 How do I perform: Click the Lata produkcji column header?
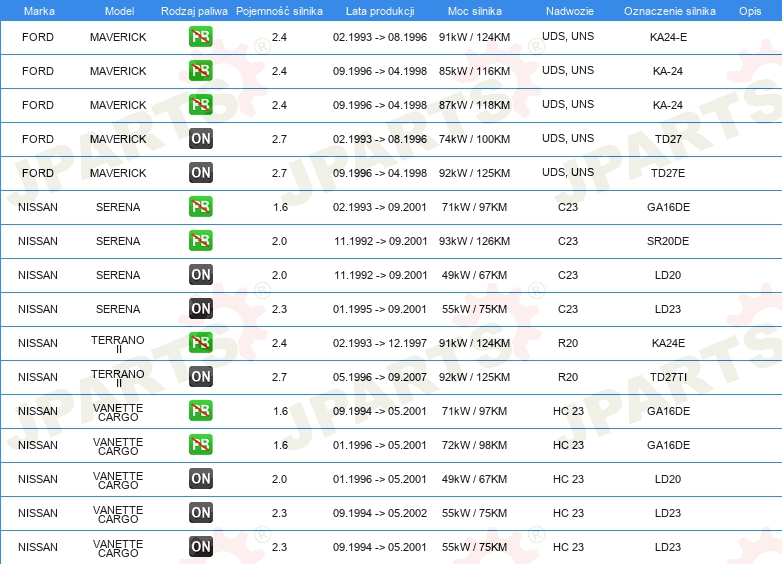point(380,11)
